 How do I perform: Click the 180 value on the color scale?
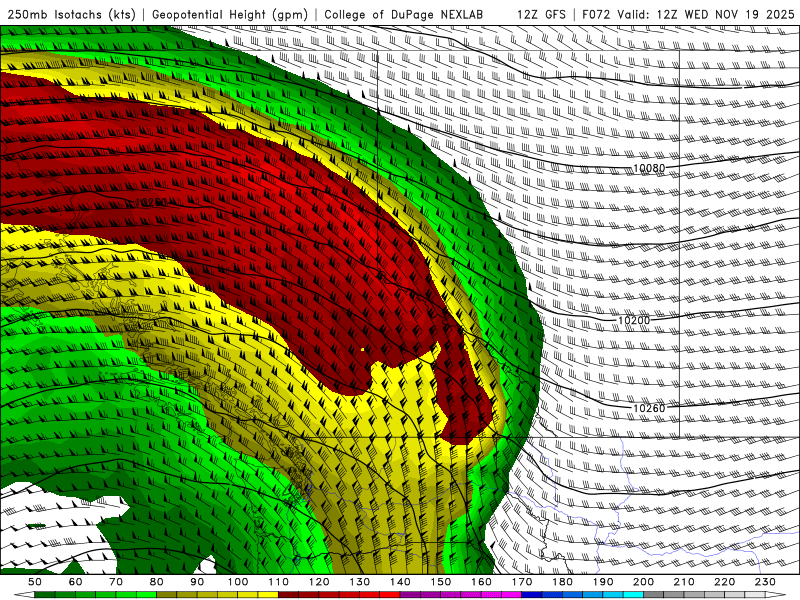[x=562, y=582]
